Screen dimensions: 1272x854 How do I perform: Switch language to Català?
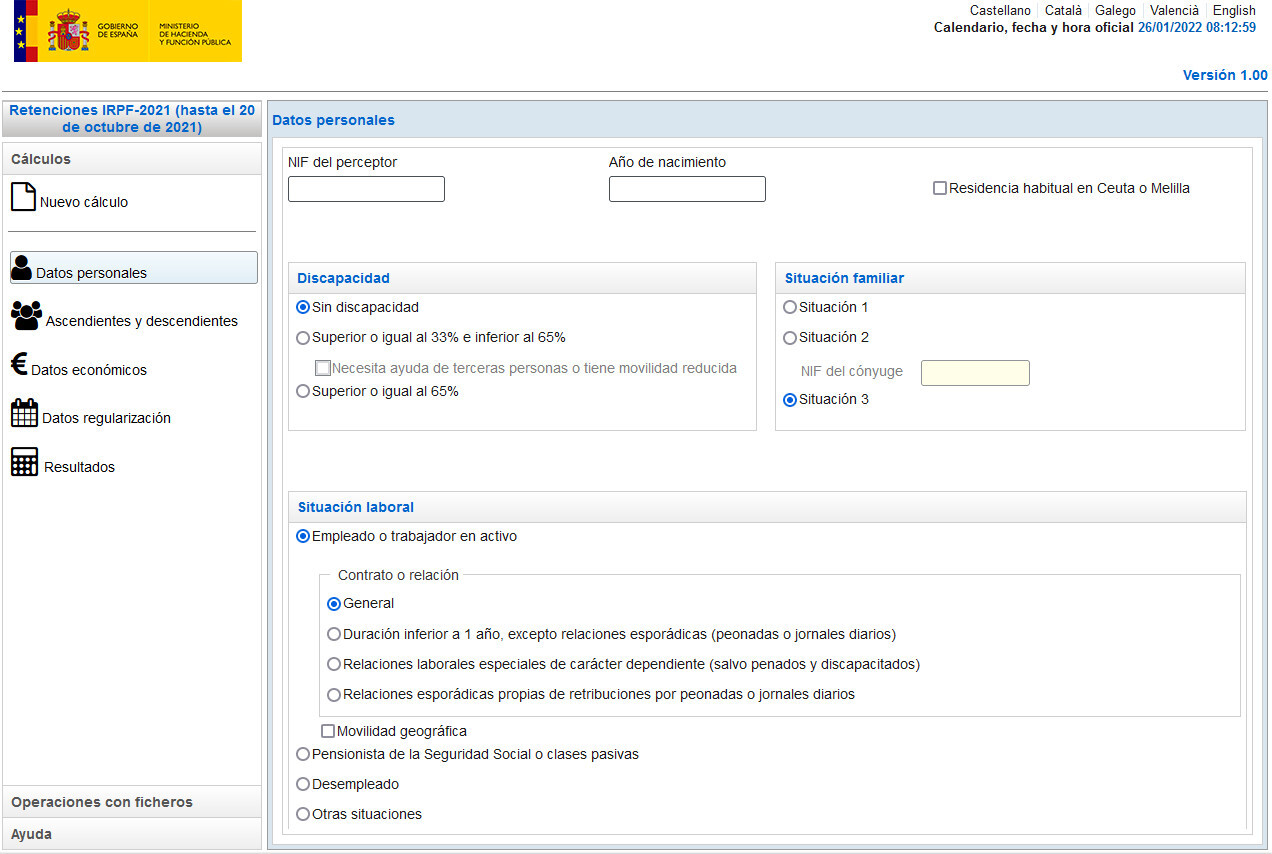1063,10
